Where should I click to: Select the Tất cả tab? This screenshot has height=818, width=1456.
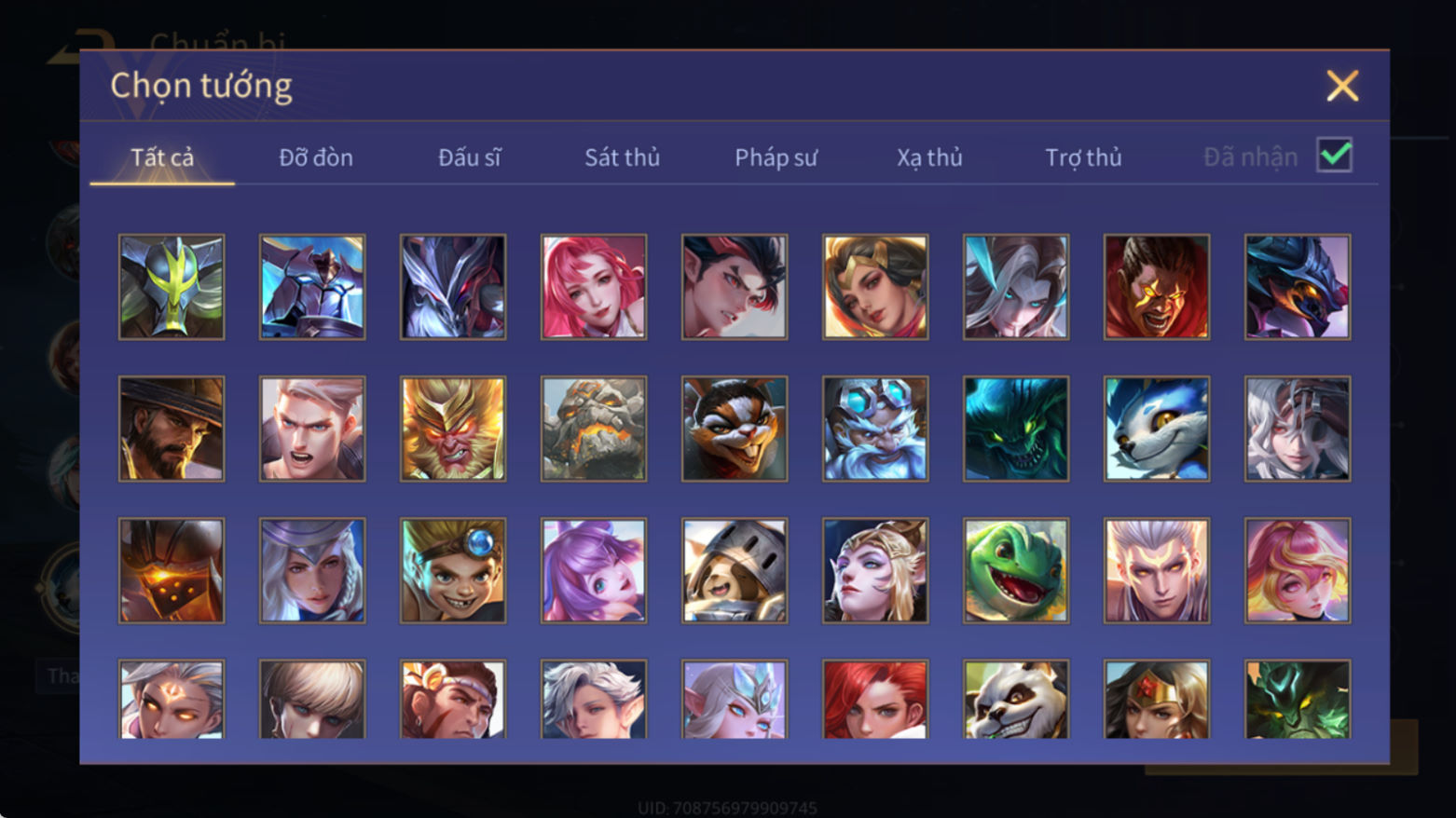pyautogui.click(x=162, y=157)
